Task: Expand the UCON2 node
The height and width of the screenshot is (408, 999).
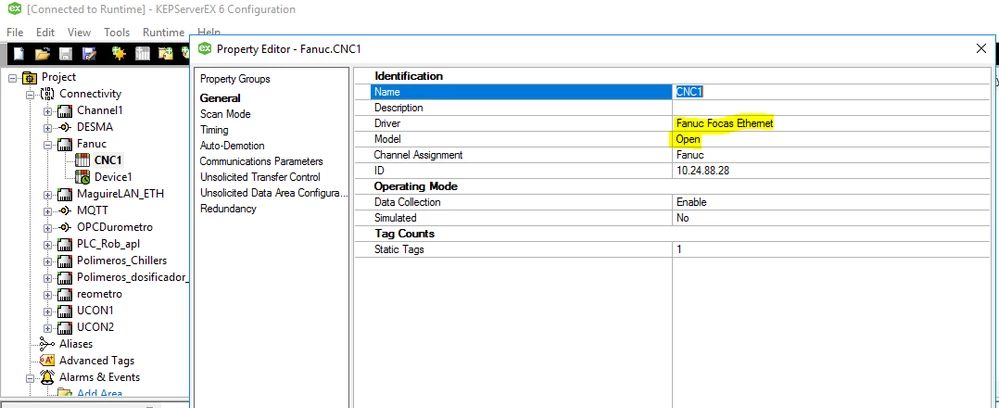Action: 48,328
